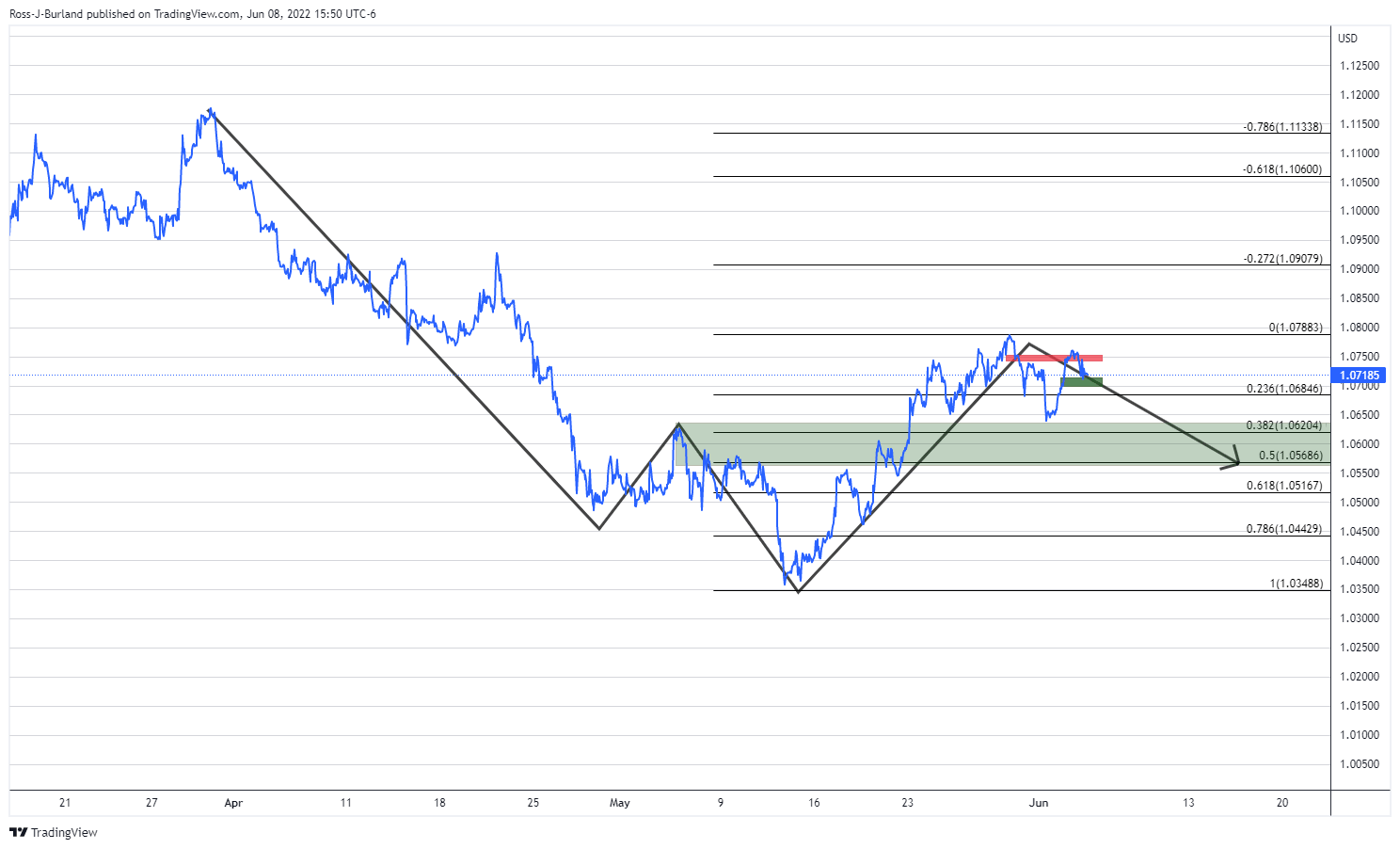Image resolution: width=1400 pixels, height=849 pixels.
Task: Select the 0.236(1.06846) retracement label
Action: coord(1284,389)
